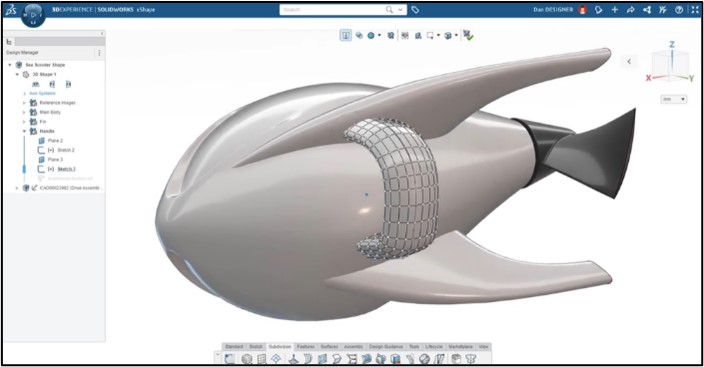Collapse the 3D Shape 1 node
Image resolution: width=704 pixels, height=367 pixels.
17,75
